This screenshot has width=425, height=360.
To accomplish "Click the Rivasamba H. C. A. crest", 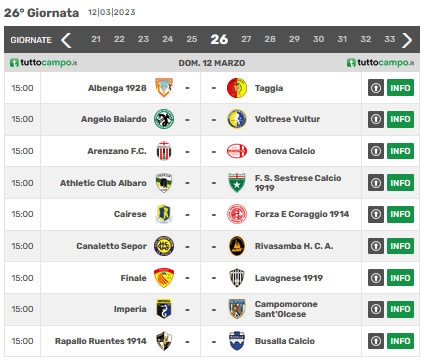I will (x=237, y=246).
